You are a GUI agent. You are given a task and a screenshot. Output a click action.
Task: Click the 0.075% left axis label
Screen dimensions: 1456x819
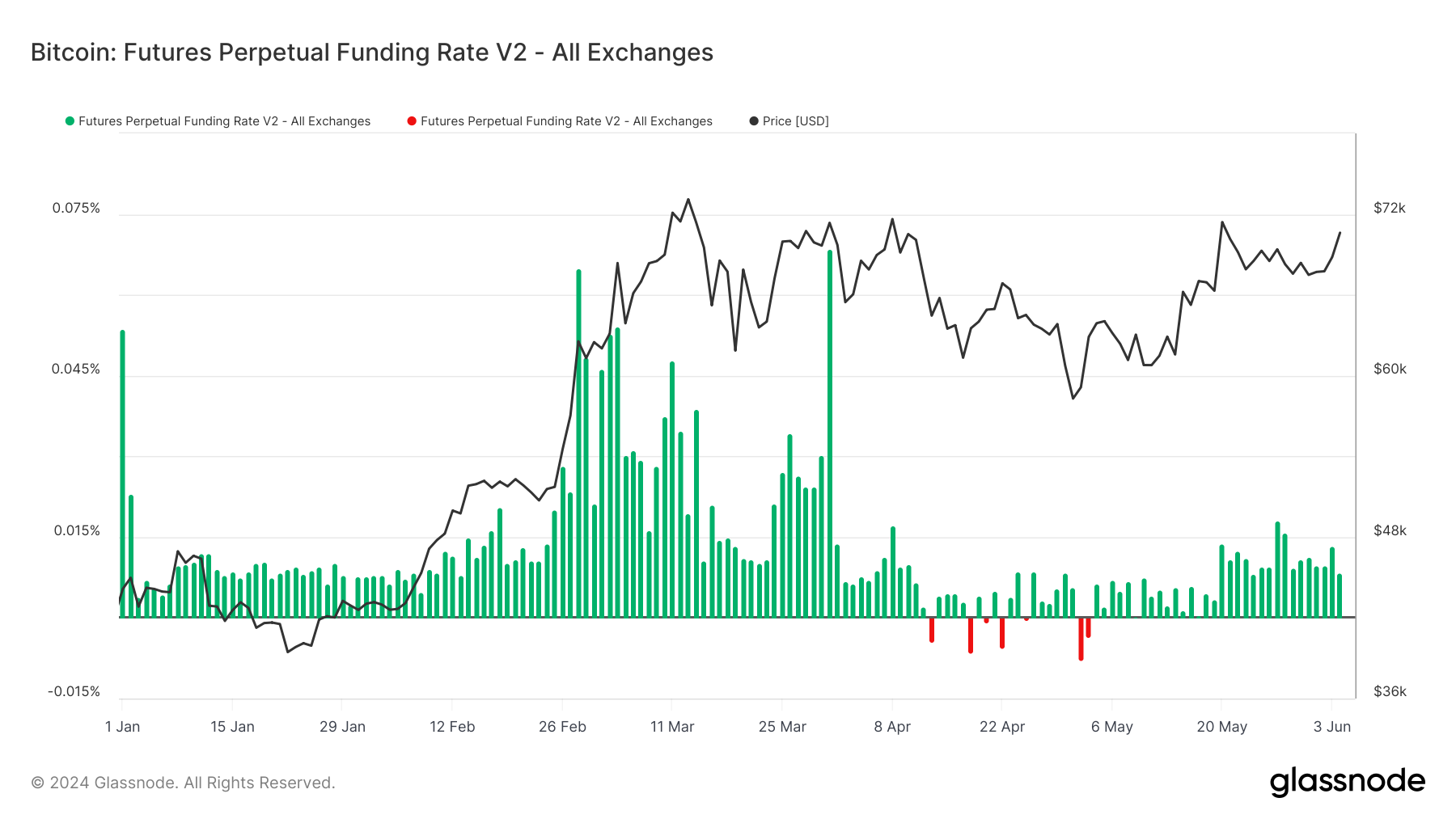click(76, 208)
